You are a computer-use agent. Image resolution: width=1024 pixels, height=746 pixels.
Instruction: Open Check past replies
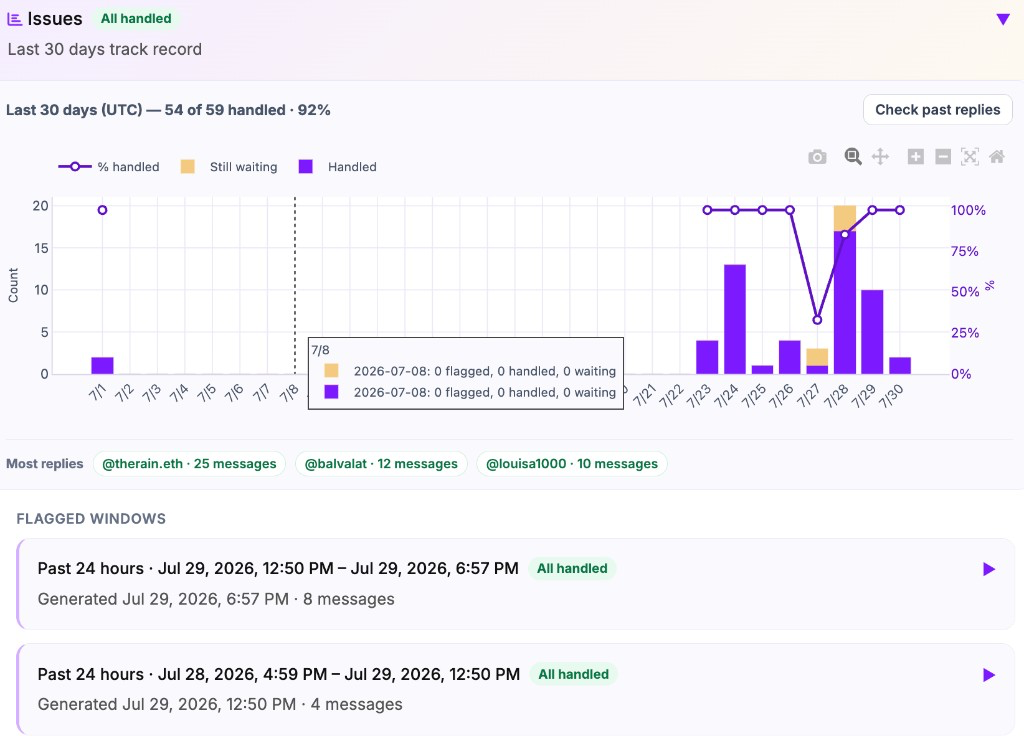(x=938, y=110)
